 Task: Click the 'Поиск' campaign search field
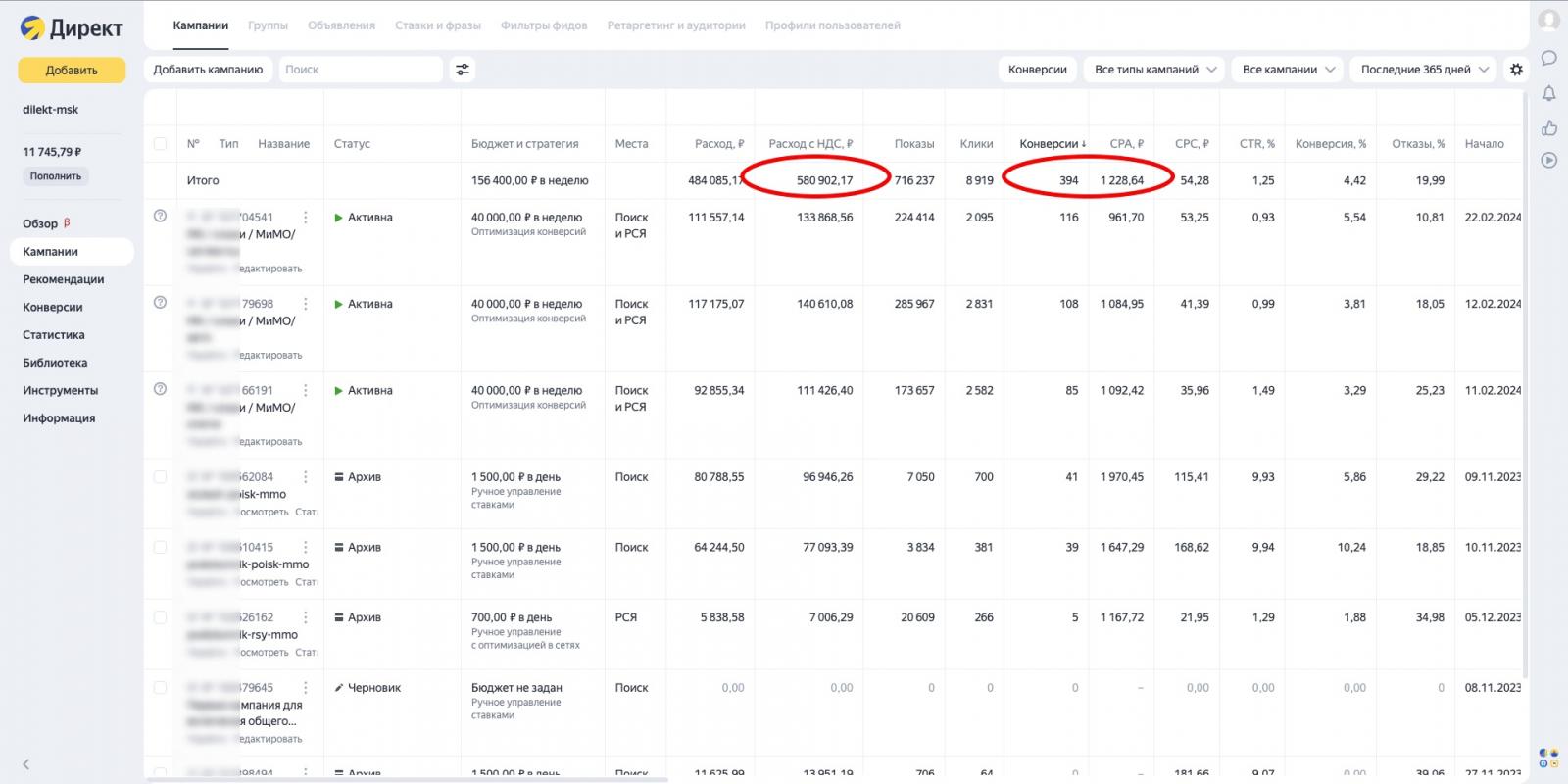(x=360, y=70)
